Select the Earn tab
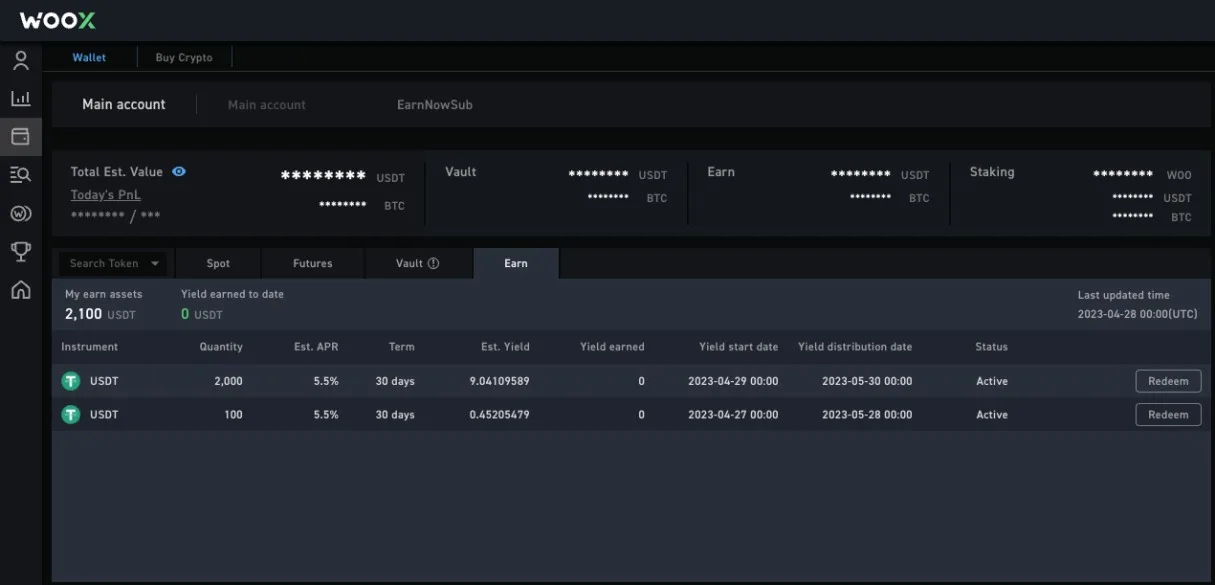 click(516, 264)
